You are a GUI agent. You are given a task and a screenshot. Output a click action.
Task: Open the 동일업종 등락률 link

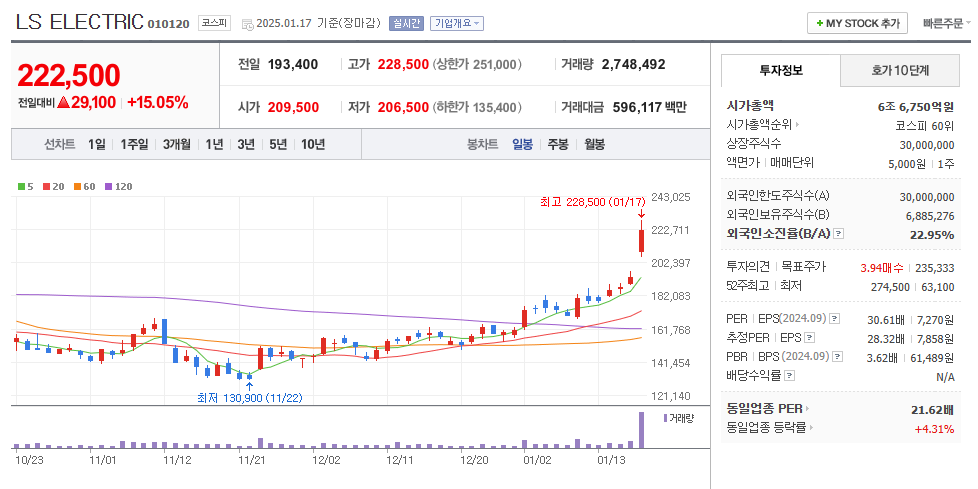tap(771, 428)
